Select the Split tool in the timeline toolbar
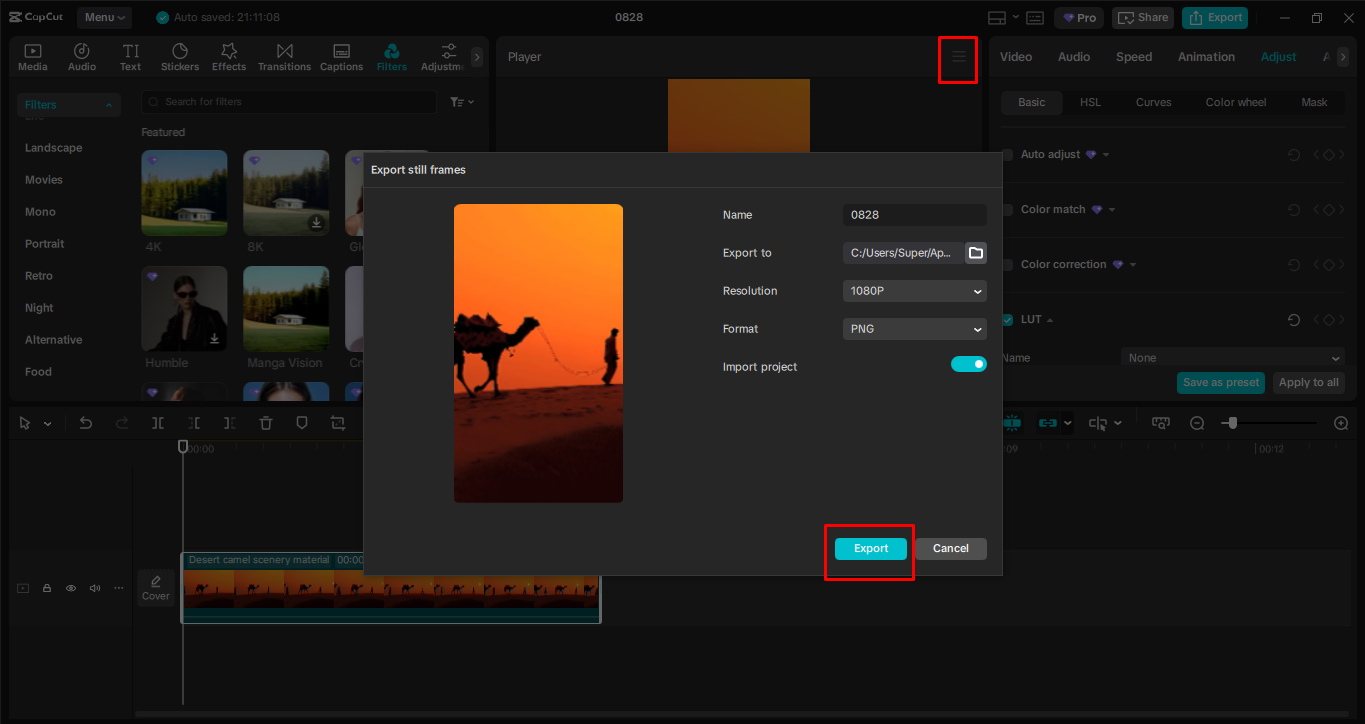The width and height of the screenshot is (1365, 724). point(157,422)
